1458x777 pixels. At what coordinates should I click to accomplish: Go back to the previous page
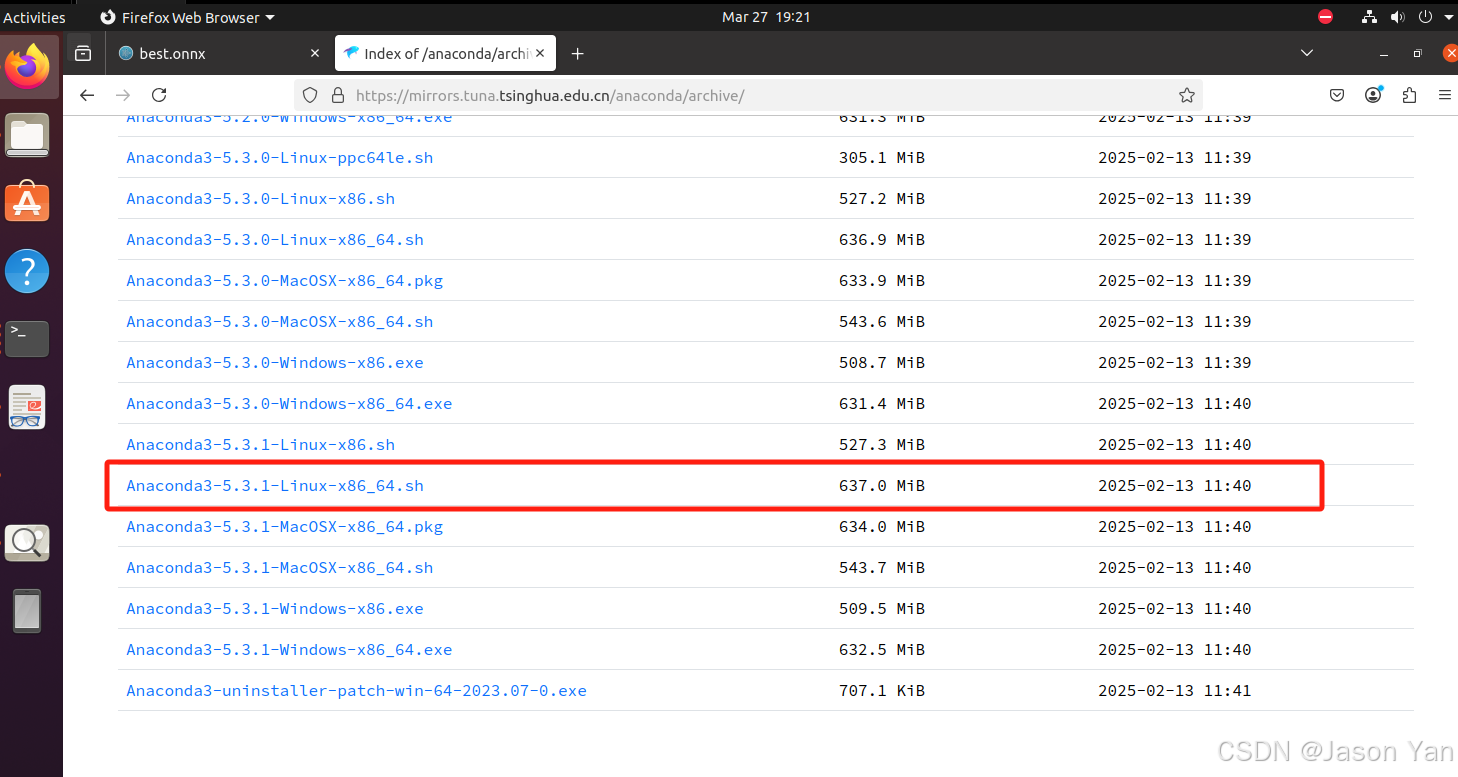click(x=87, y=95)
